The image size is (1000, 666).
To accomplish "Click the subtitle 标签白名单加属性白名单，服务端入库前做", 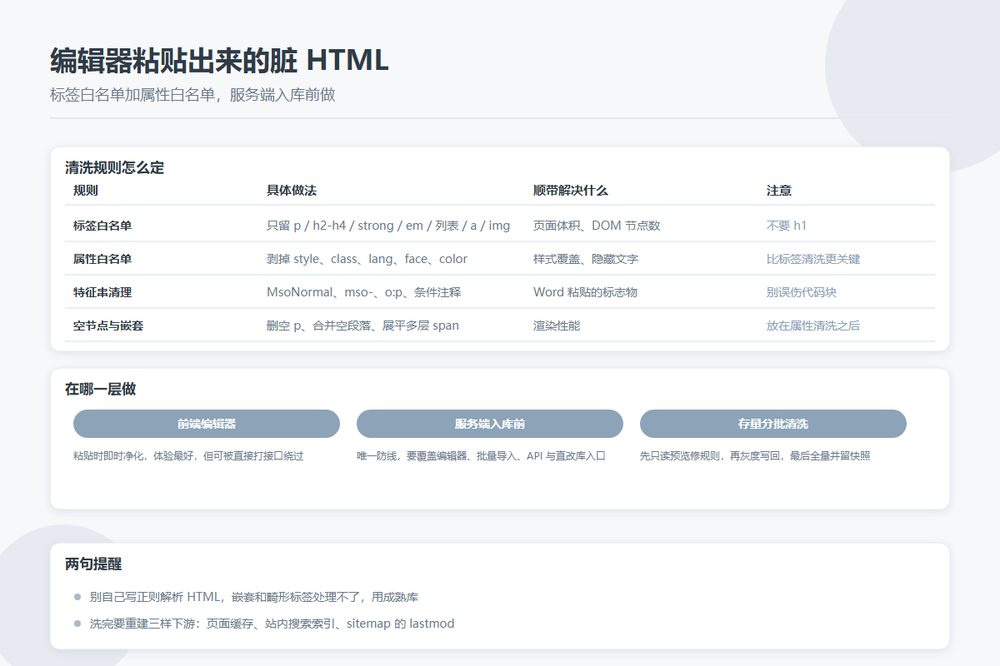I will (x=193, y=94).
